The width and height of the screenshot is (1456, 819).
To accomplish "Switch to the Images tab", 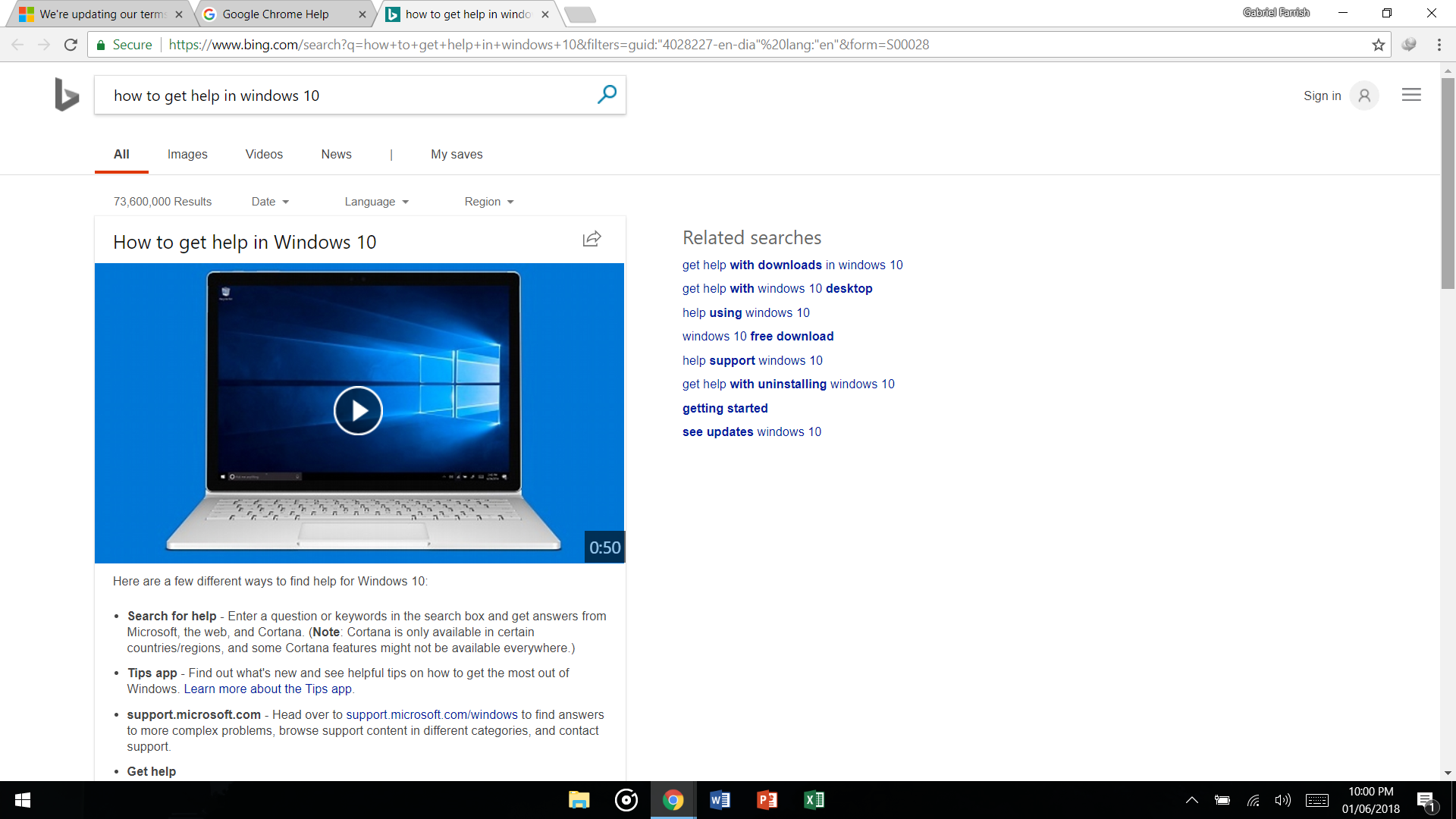I will (187, 155).
